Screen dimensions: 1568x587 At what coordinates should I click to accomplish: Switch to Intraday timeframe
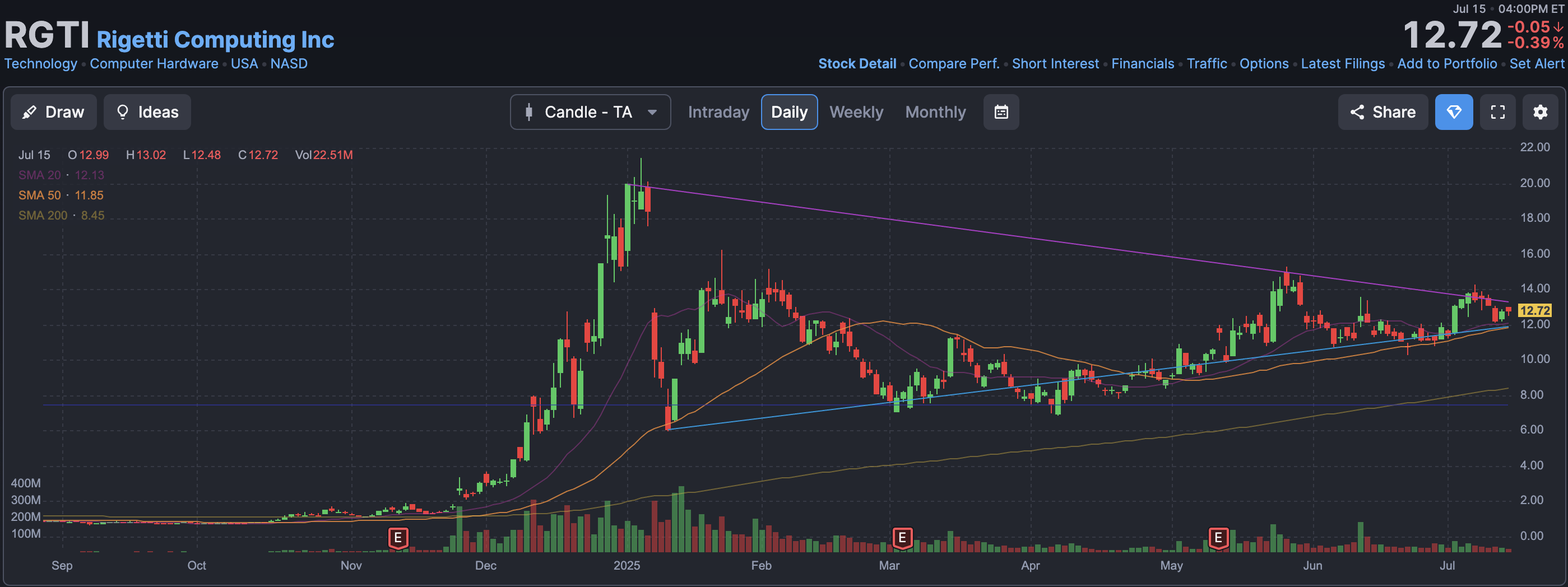[x=718, y=112]
